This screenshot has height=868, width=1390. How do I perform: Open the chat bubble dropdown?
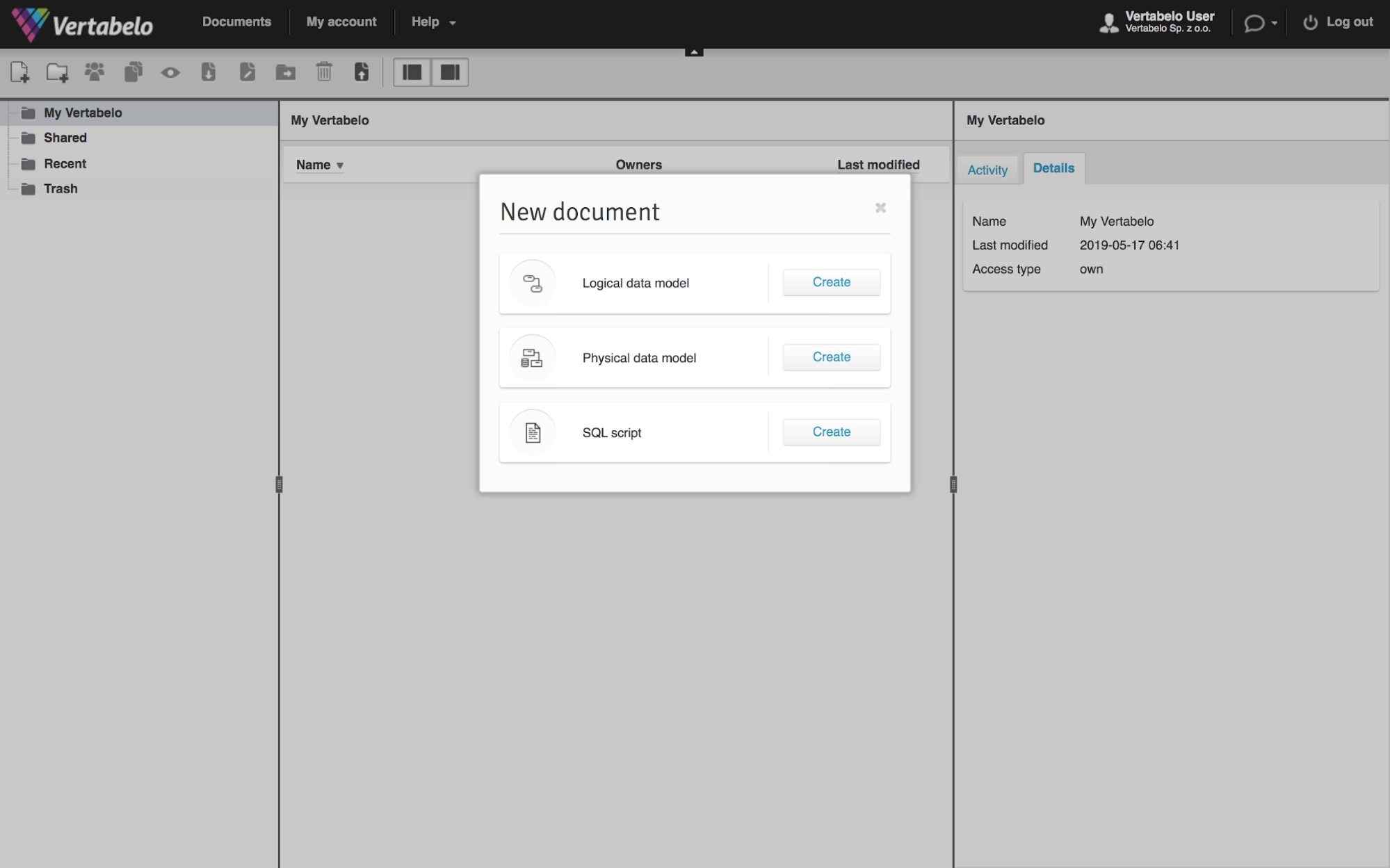point(1260,23)
